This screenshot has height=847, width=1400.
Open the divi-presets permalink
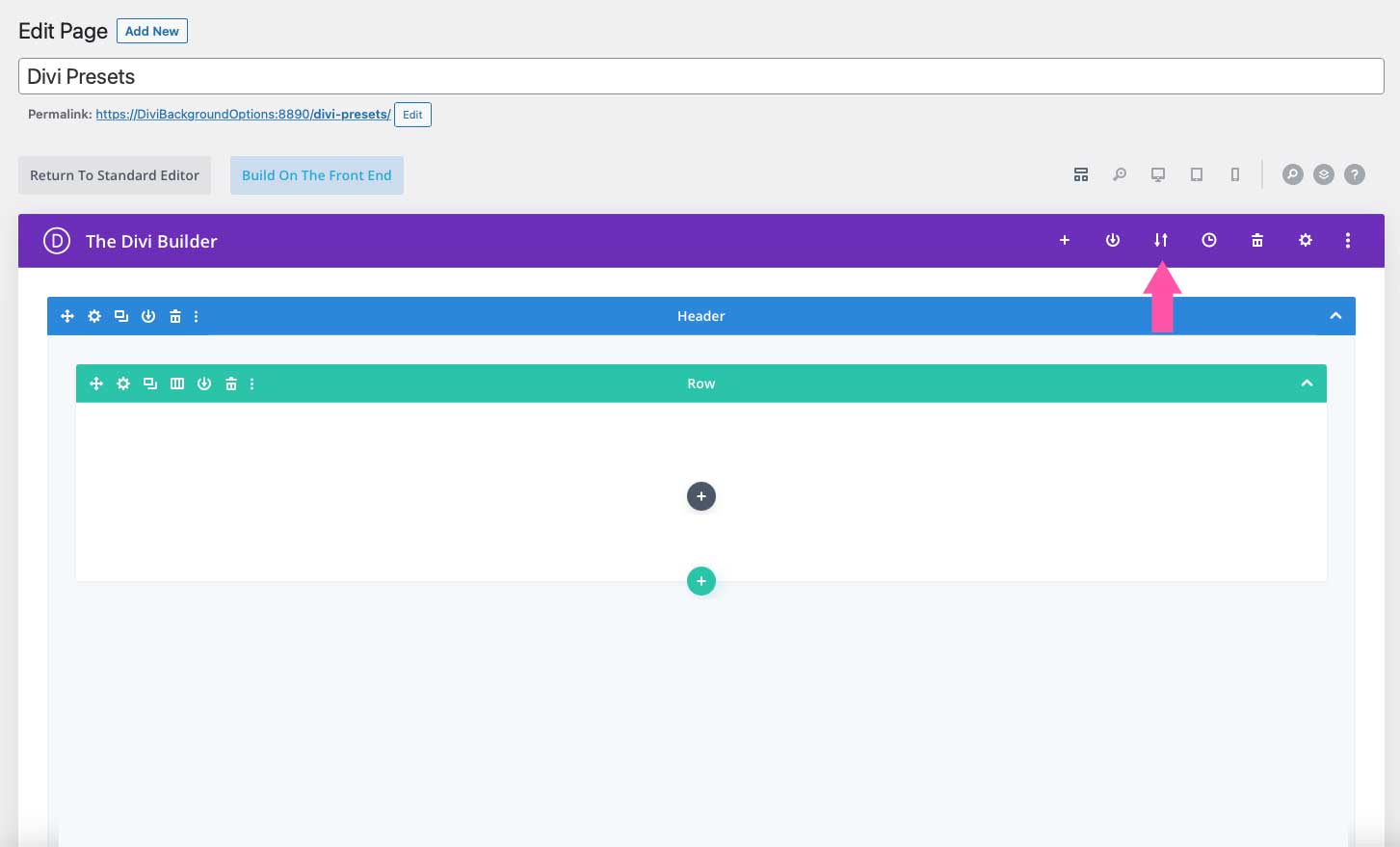click(x=242, y=114)
